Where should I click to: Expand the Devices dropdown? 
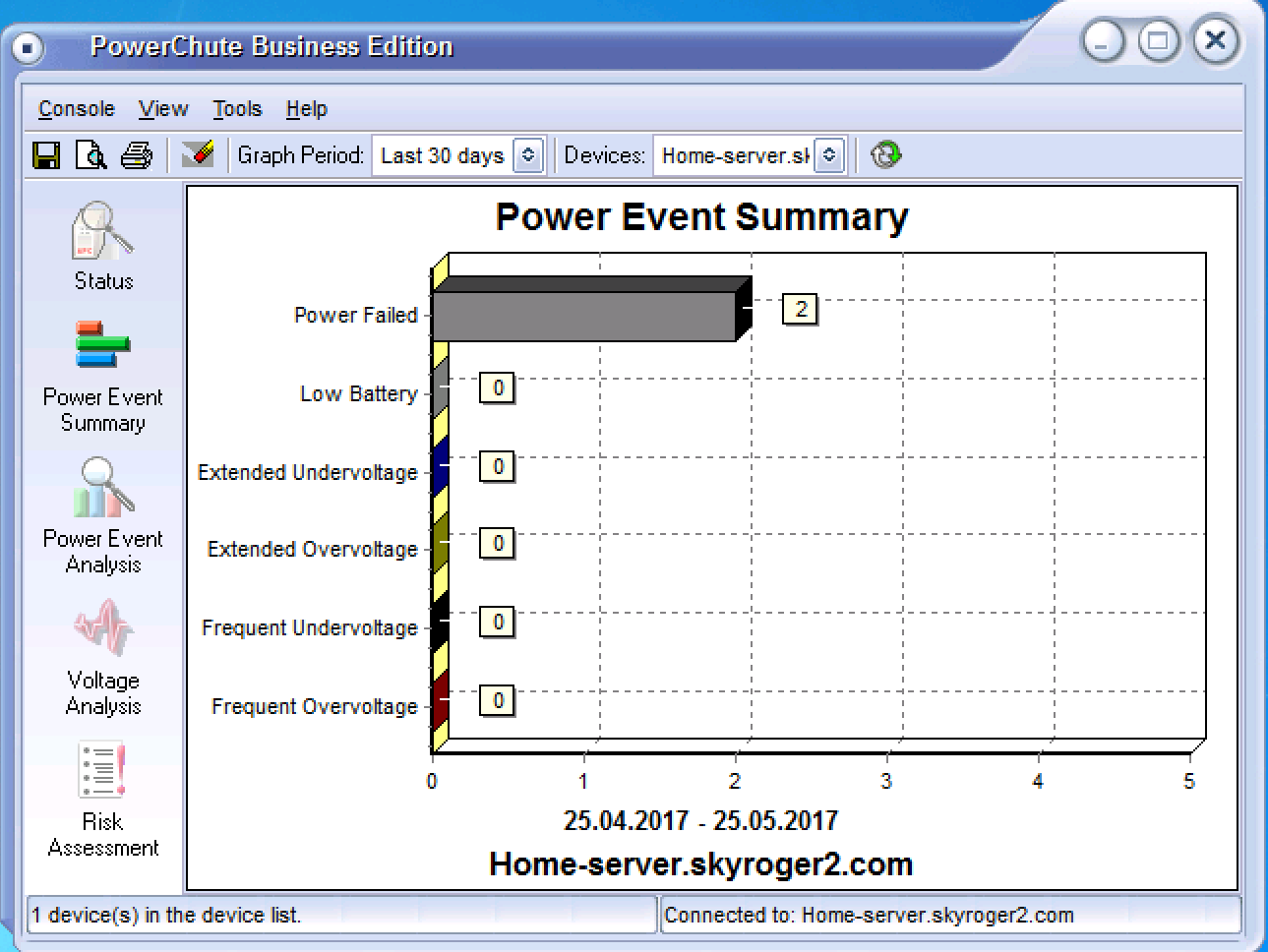pyautogui.click(x=829, y=155)
